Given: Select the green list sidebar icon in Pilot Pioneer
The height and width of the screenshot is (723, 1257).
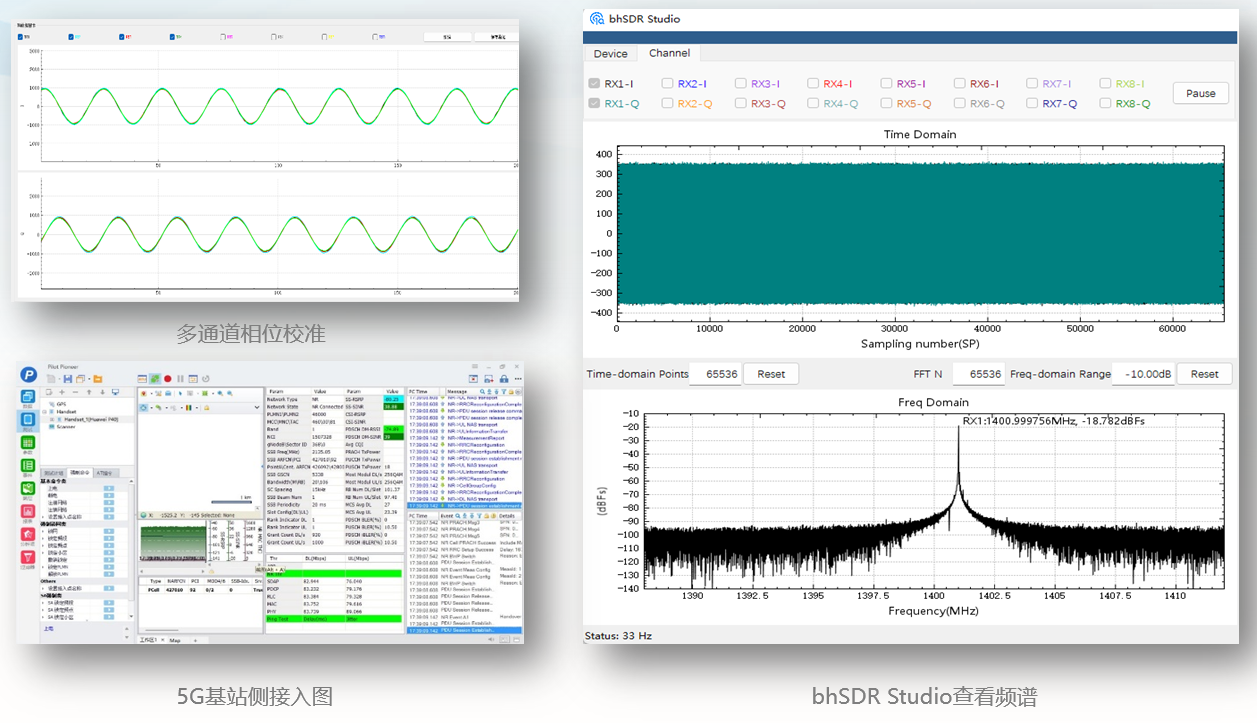Looking at the screenshot, I should pos(28,465).
